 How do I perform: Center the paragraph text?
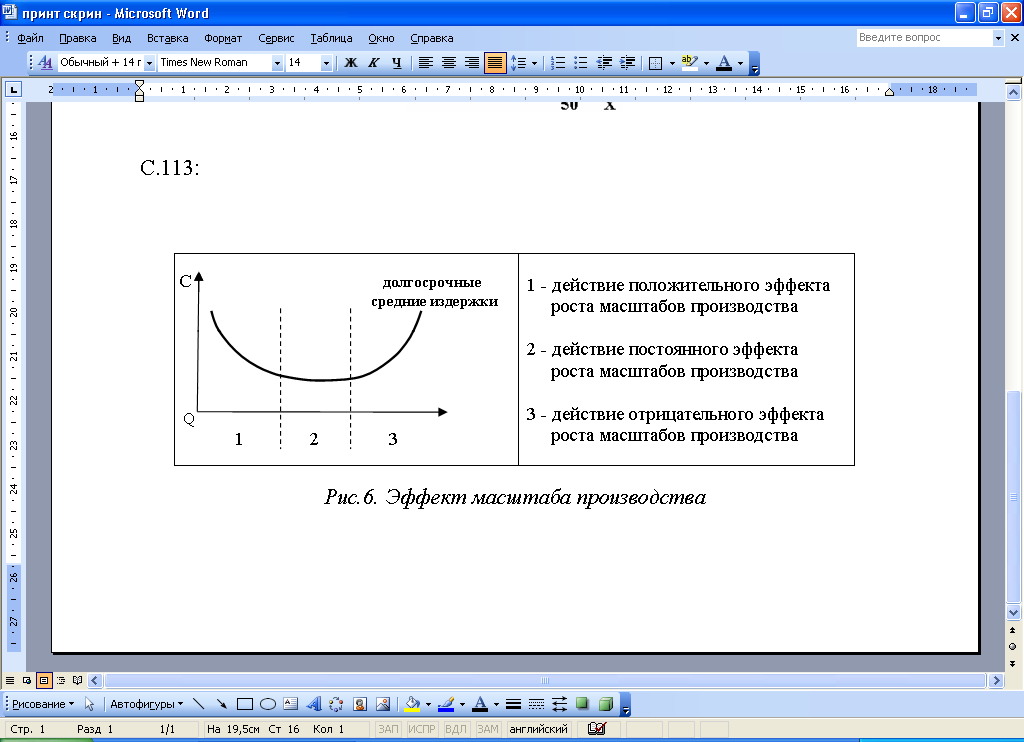[449, 63]
